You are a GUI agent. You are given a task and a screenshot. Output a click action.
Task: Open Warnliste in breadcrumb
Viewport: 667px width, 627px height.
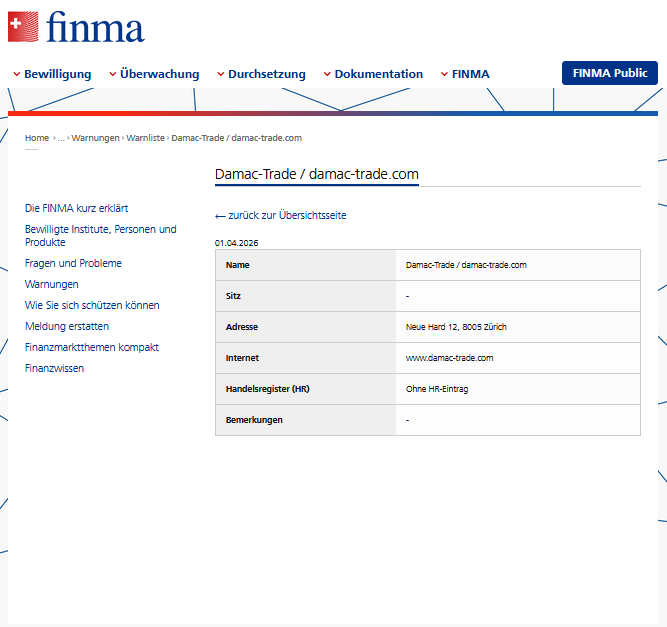145,138
